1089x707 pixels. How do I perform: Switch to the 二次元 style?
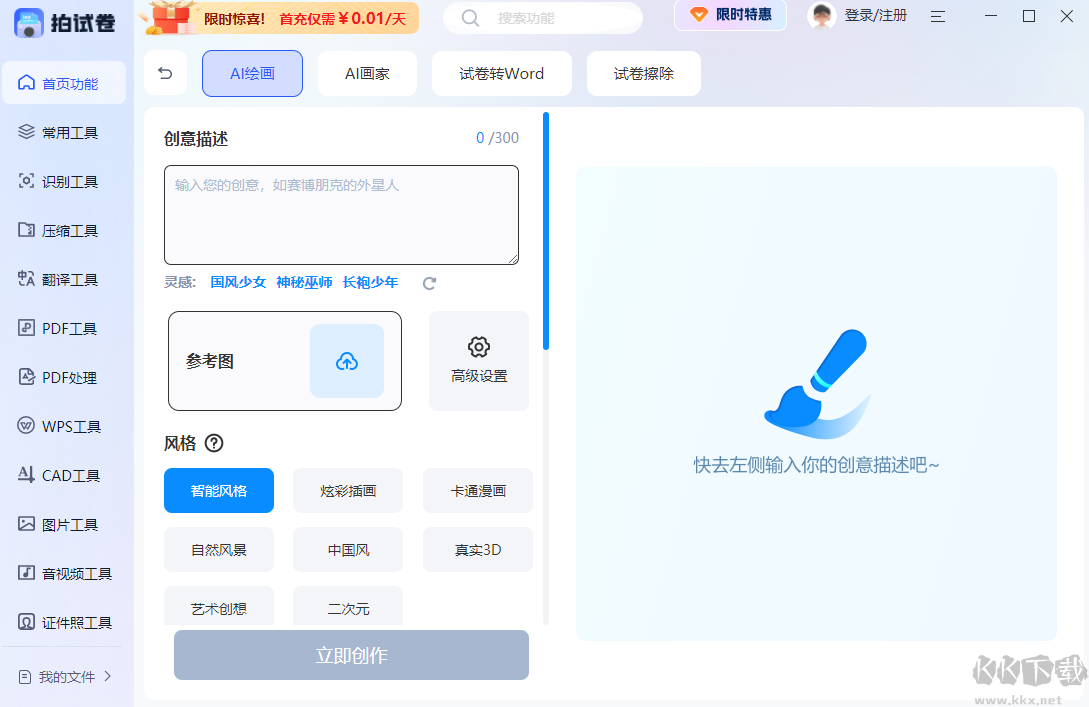pyautogui.click(x=347, y=606)
